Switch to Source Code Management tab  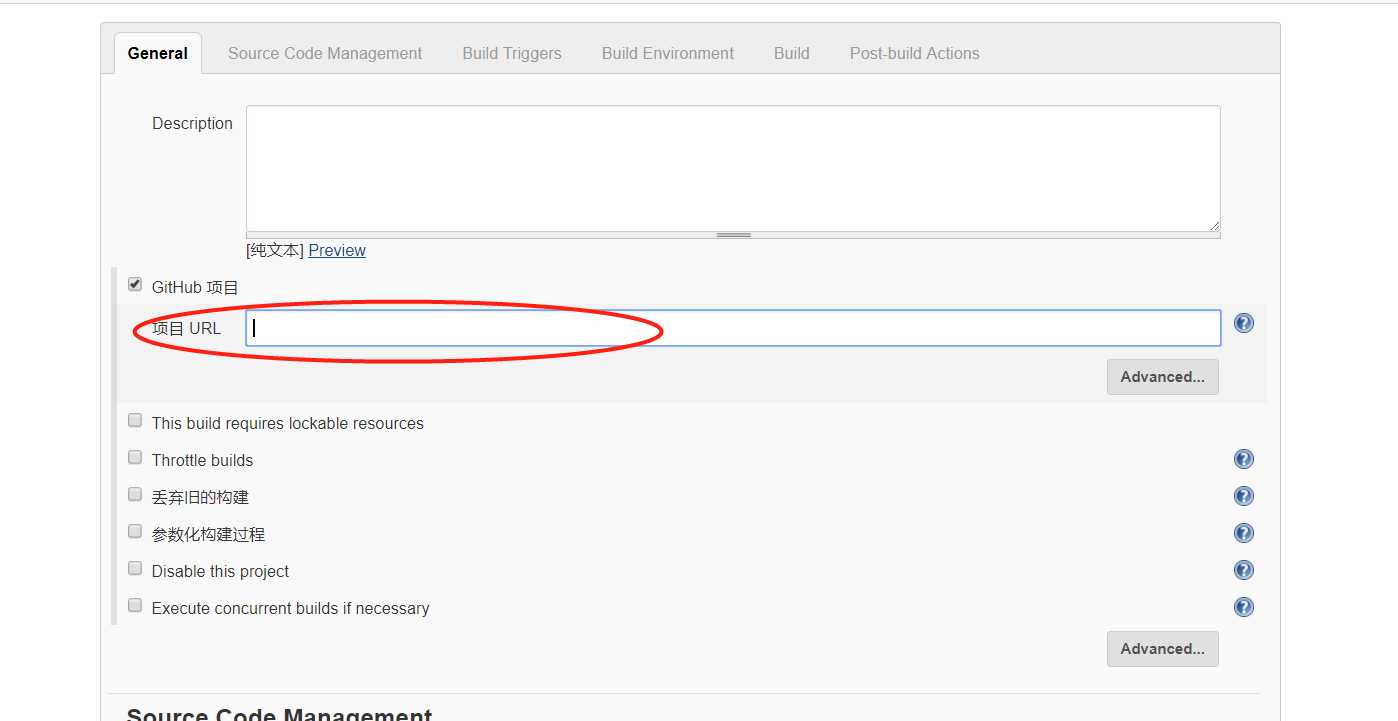click(x=325, y=54)
